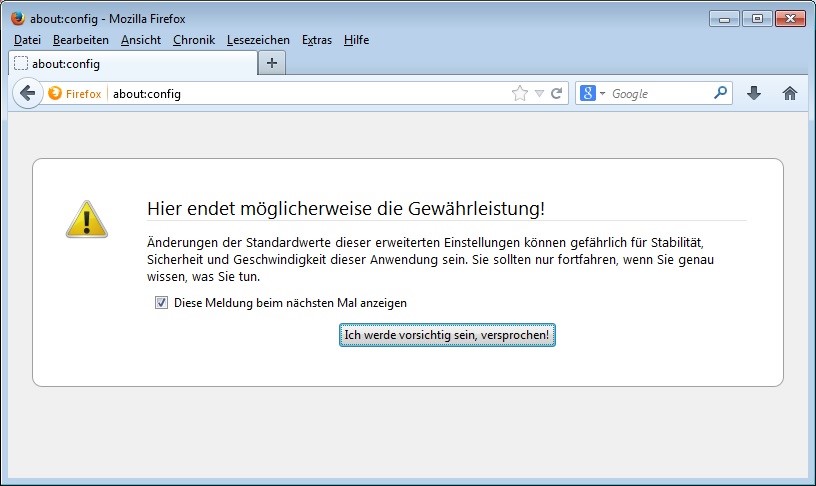
Task: Reload the page with the refresh icon
Action: click(557, 93)
